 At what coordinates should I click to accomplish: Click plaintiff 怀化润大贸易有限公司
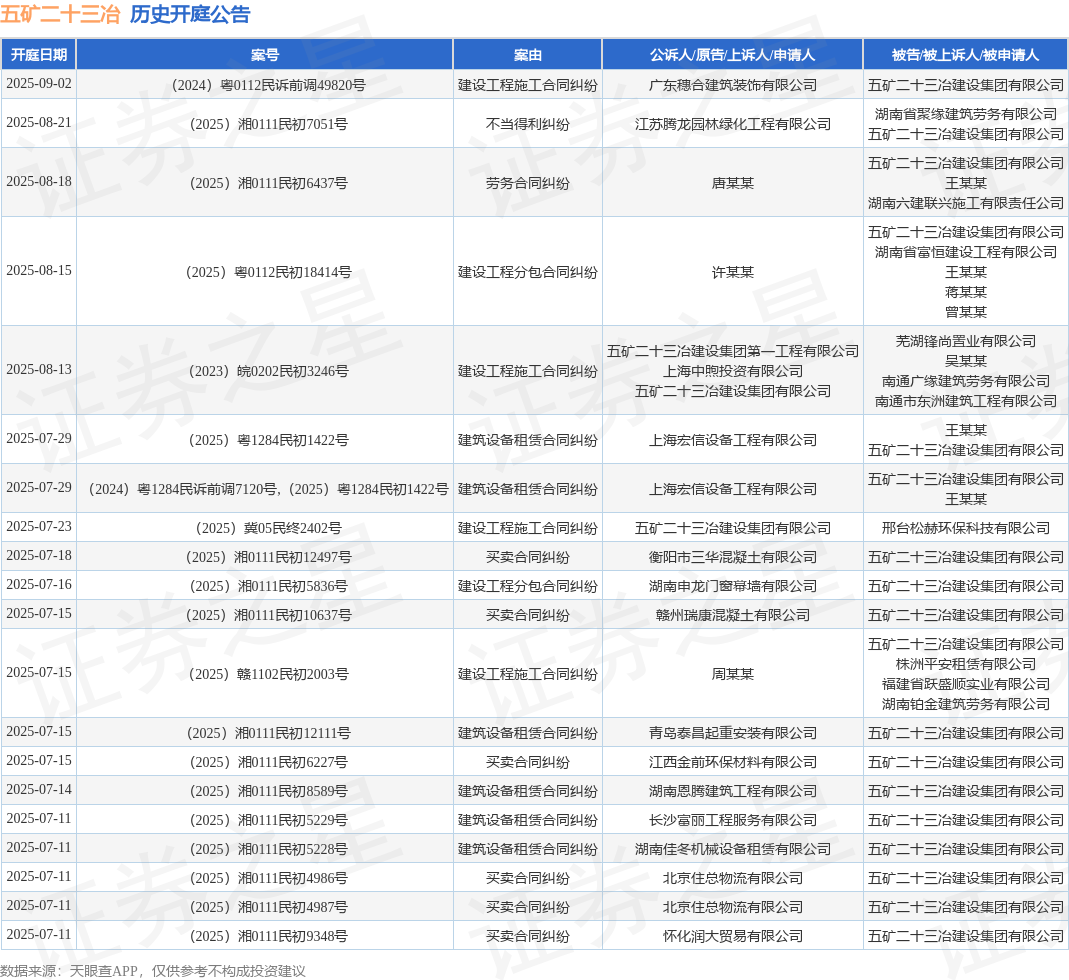[x=733, y=936]
